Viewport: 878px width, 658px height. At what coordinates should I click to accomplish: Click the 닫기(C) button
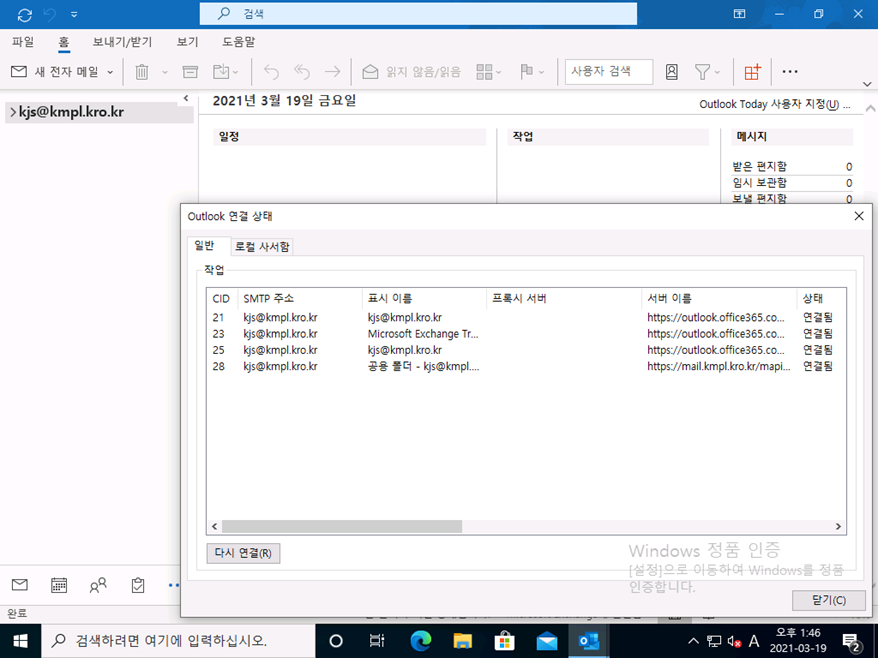(829, 600)
